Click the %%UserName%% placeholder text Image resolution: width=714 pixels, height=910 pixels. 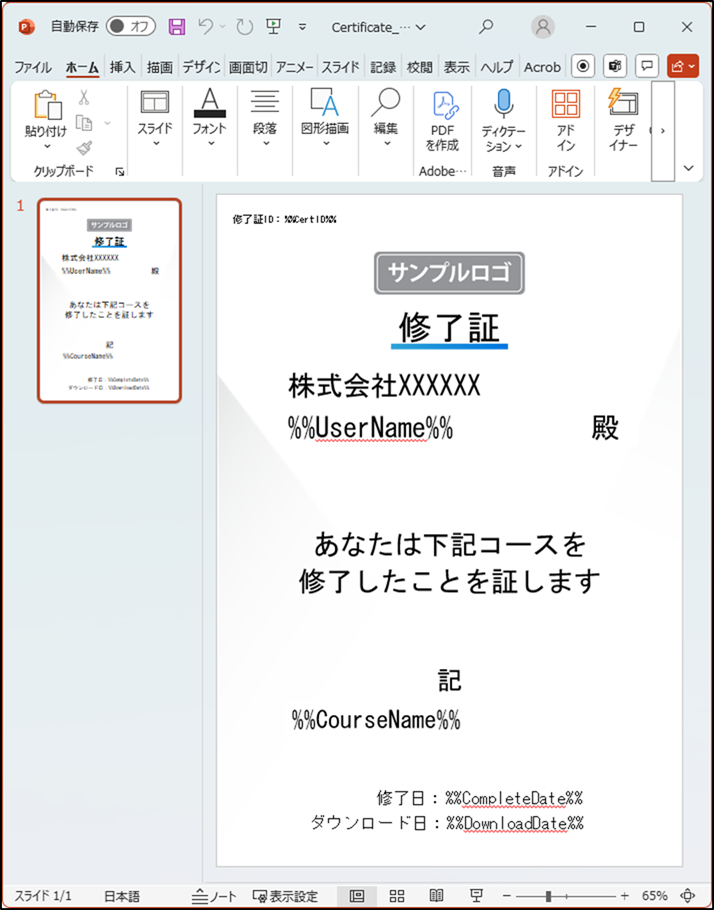coord(370,428)
